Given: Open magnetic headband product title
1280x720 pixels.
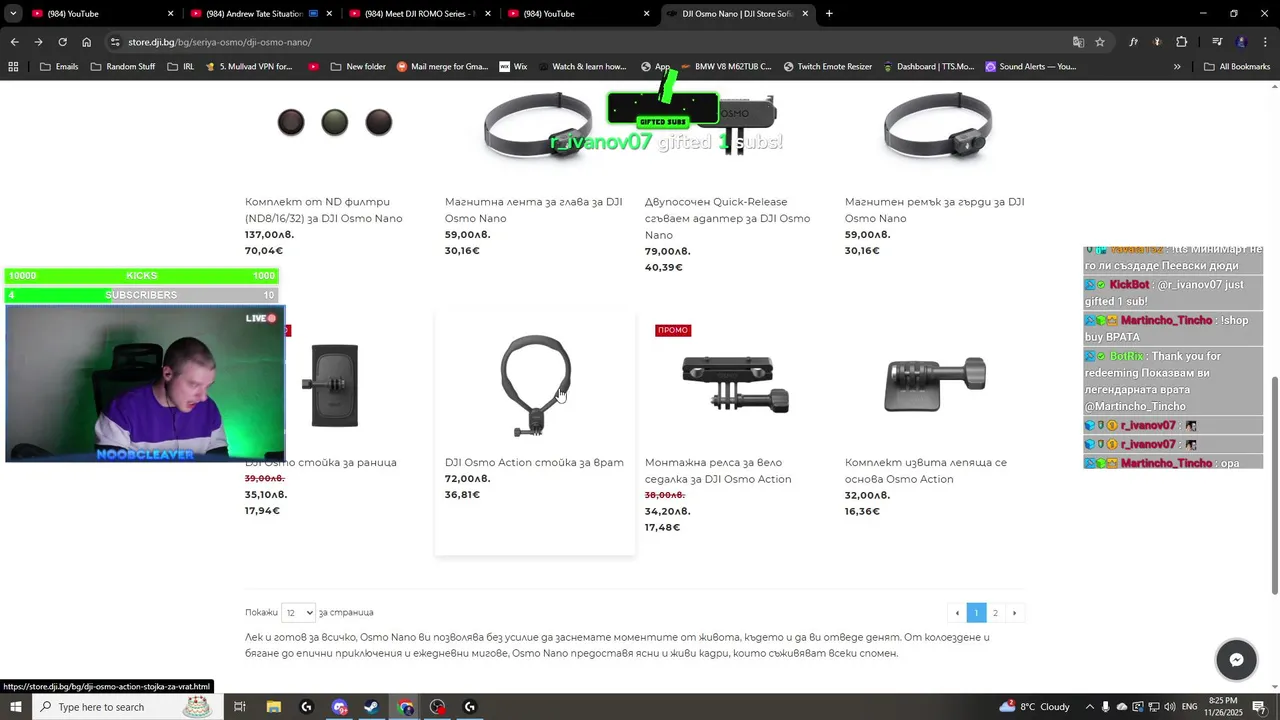Looking at the screenshot, I should coord(534,210).
